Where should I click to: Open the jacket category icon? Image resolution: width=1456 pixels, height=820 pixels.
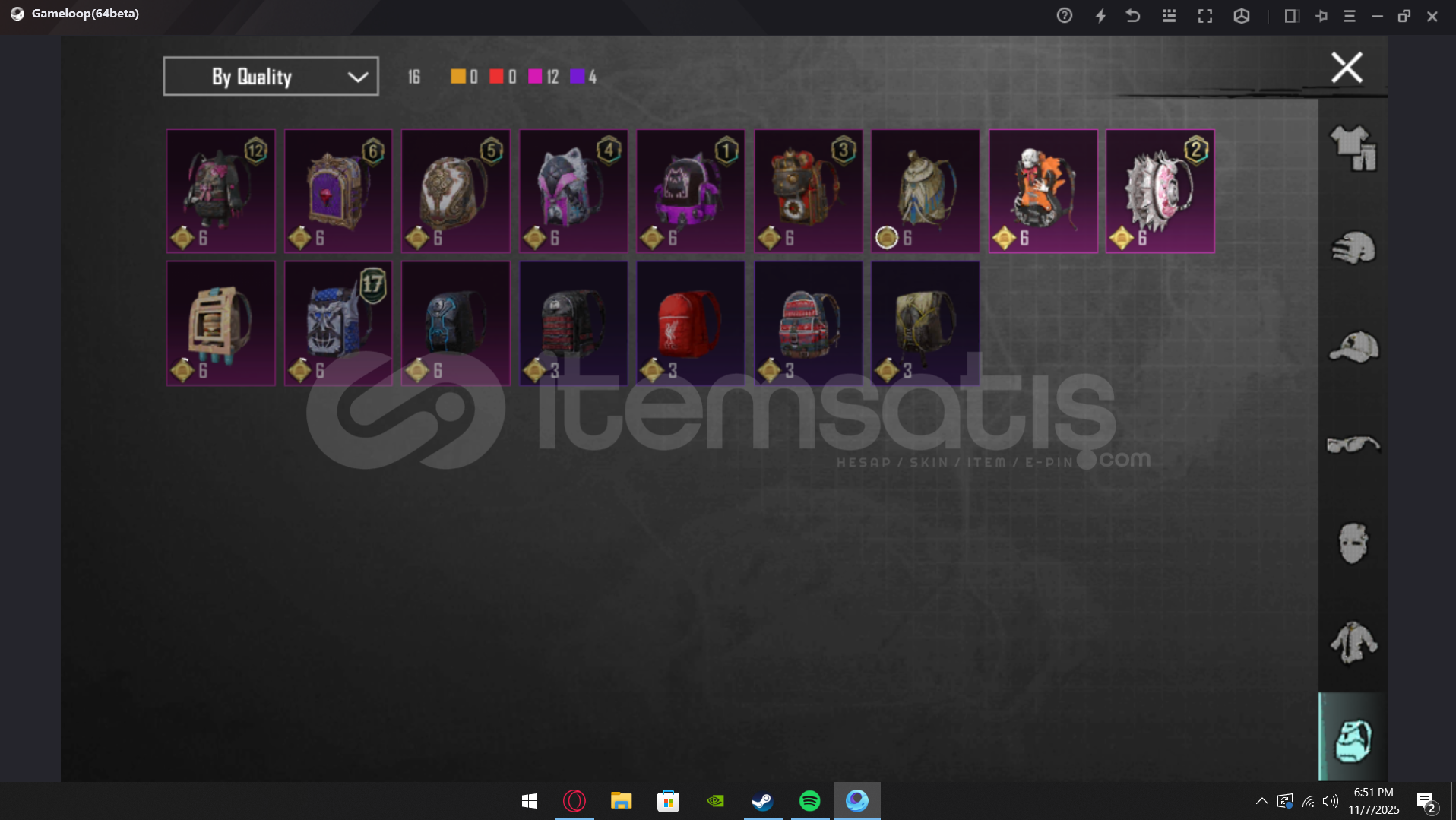pyautogui.click(x=1353, y=642)
